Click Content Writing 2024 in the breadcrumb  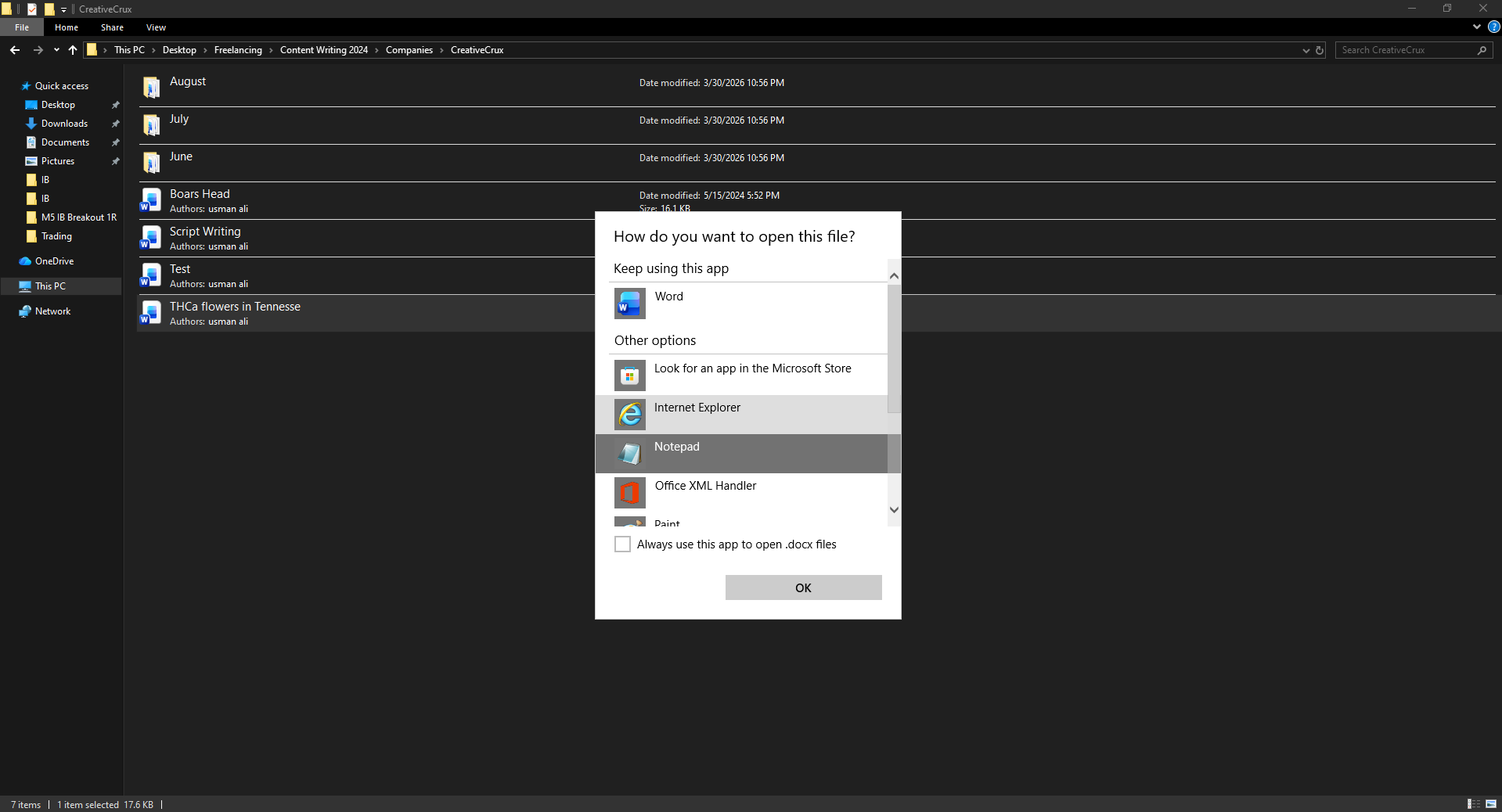(x=324, y=50)
